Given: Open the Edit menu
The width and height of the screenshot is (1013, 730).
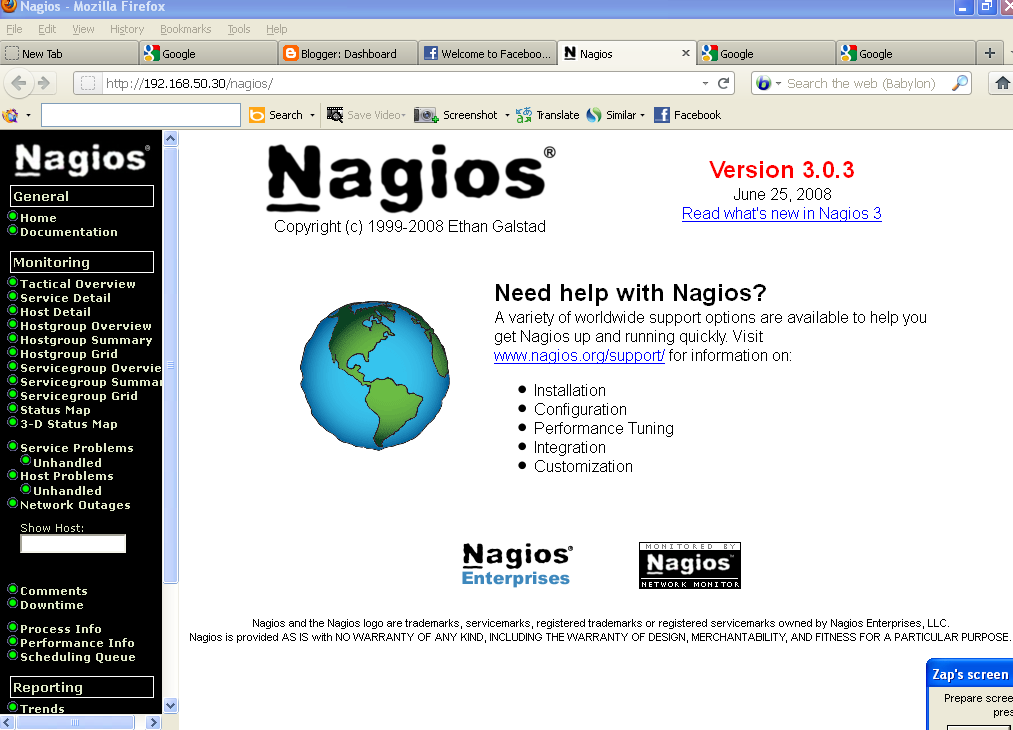Looking at the screenshot, I should [47, 29].
